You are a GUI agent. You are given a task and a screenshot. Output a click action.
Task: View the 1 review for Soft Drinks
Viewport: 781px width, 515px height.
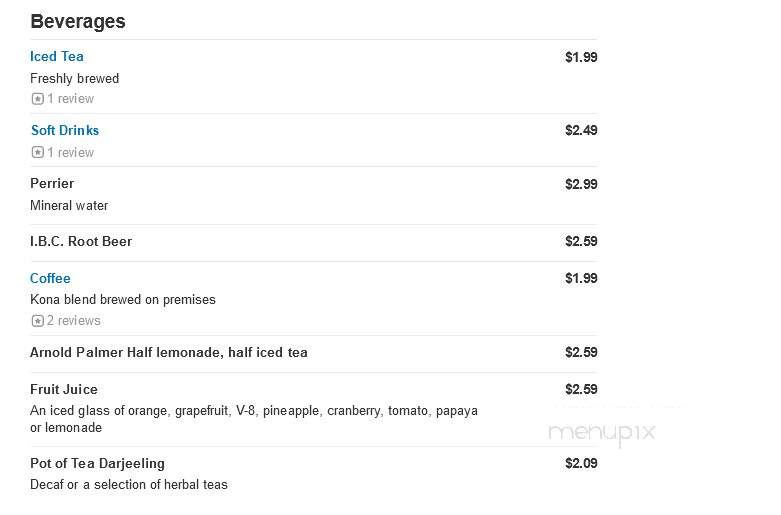click(70, 152)
